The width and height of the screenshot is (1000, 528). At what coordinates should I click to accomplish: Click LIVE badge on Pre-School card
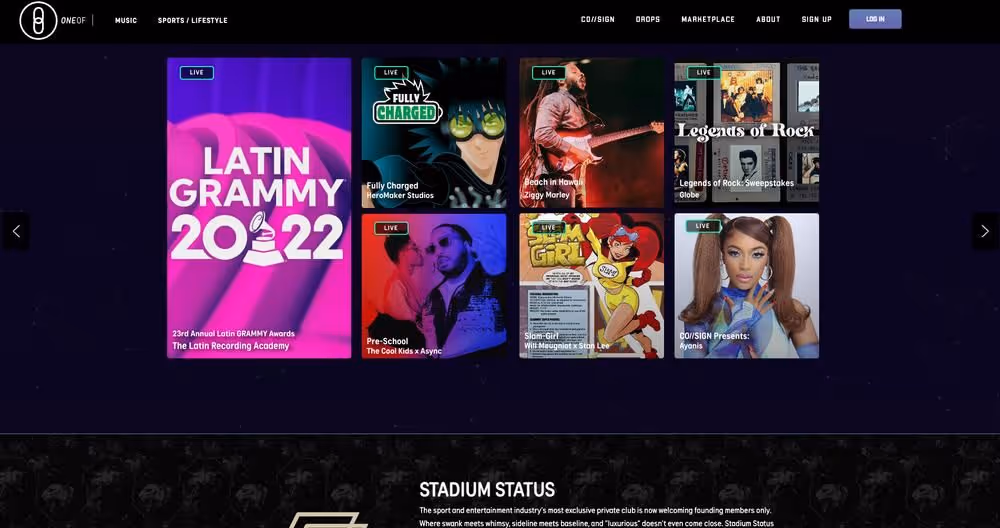[391, 228]
